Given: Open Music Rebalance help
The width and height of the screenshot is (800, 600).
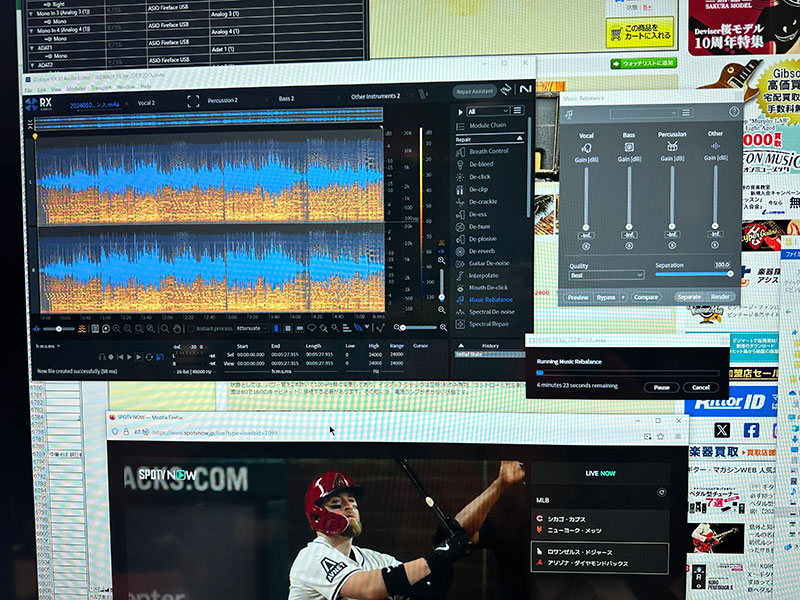Looking at the screenshot, I should coord(734,111).
